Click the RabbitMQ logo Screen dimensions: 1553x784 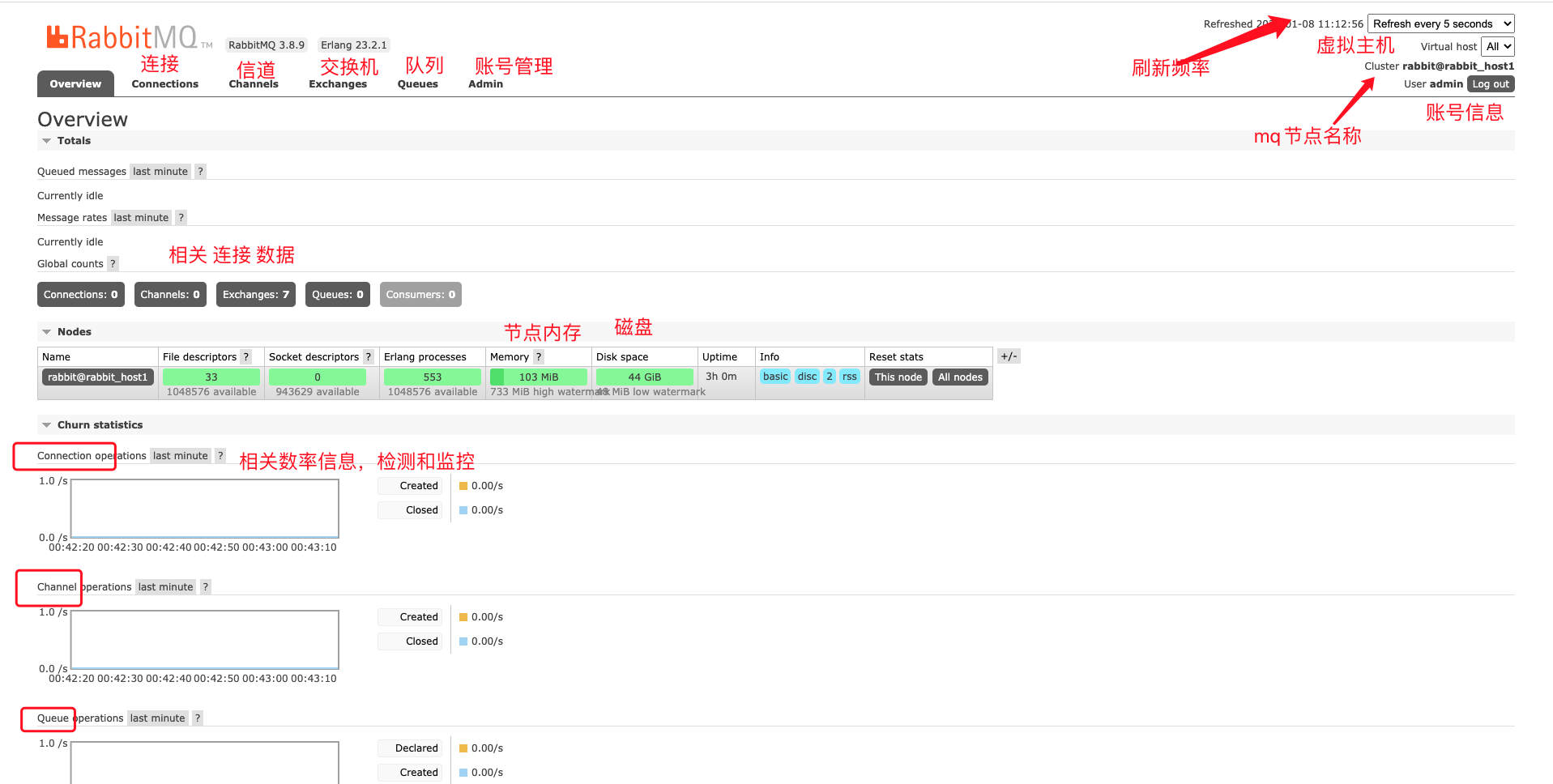coord(129,37)
